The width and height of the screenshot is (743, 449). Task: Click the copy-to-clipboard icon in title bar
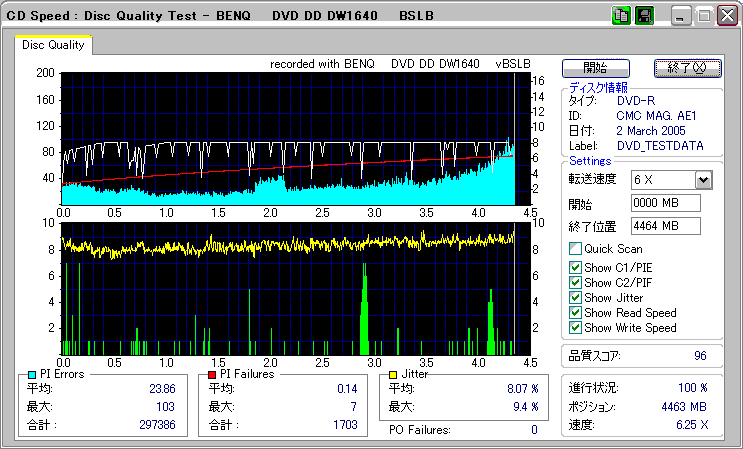click(620, 16)
